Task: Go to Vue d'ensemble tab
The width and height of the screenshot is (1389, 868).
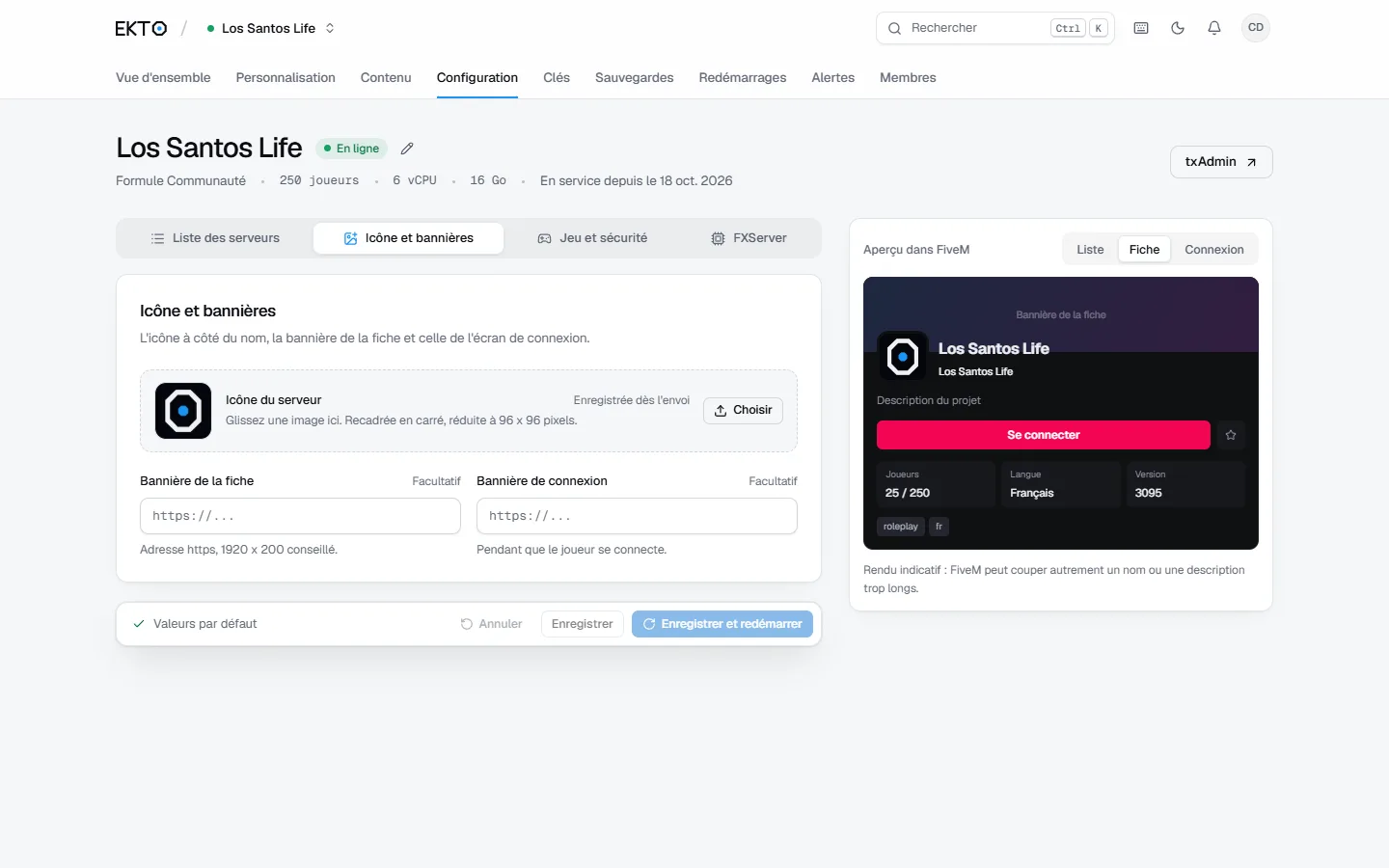Action: coord(163,78)
